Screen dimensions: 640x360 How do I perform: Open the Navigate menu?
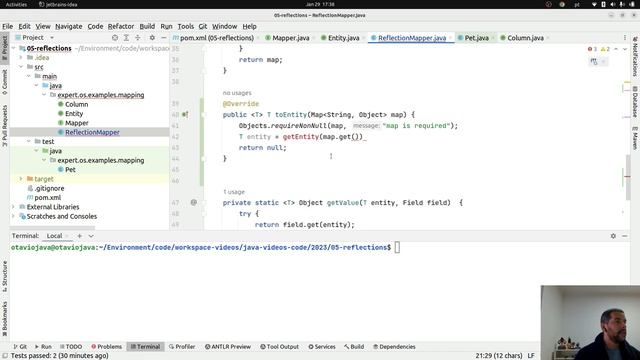tap(69, 26)
